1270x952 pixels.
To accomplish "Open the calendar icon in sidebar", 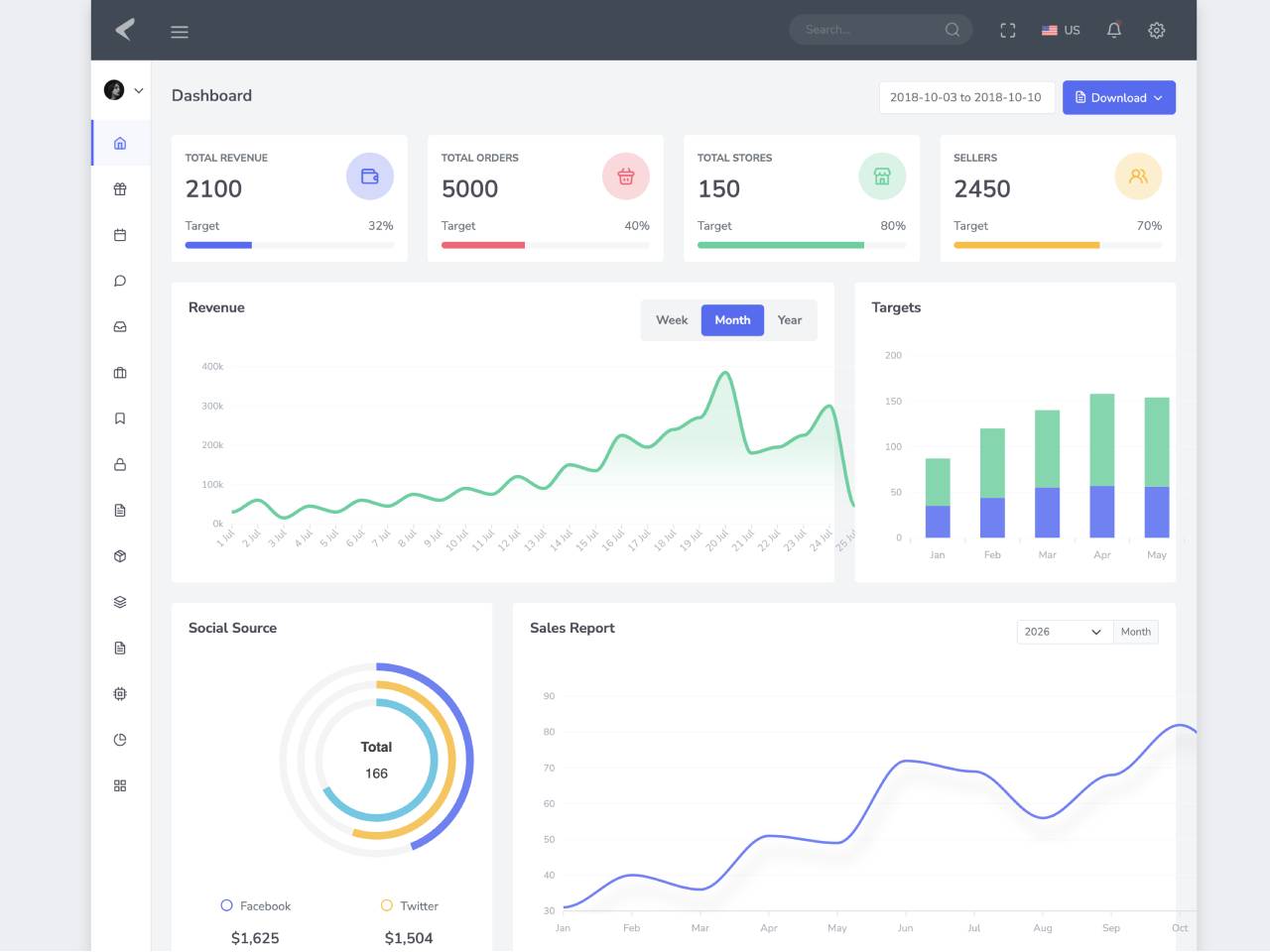I will click(120, 235).
